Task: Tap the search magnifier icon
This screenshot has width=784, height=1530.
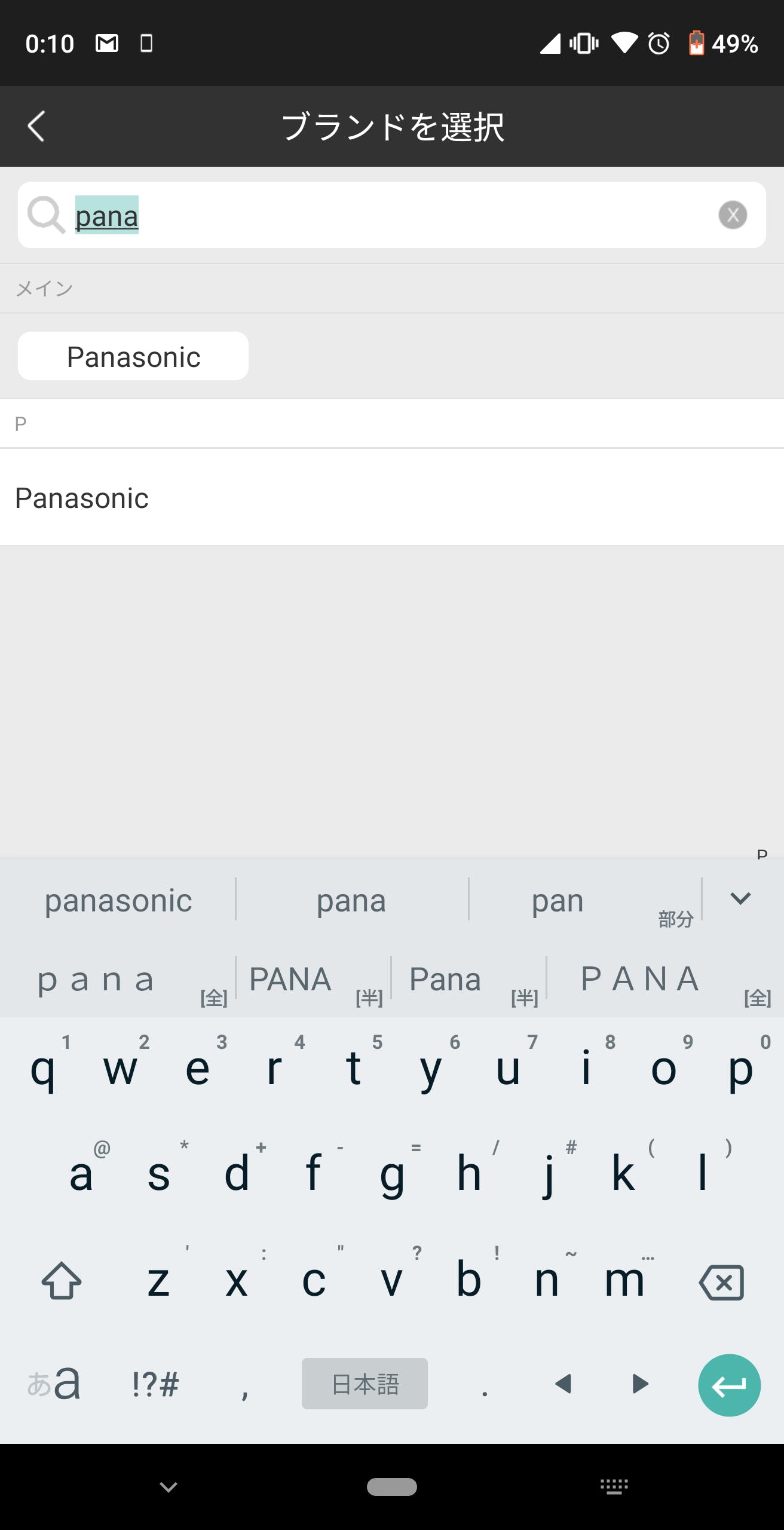Action: pos(45,215)
